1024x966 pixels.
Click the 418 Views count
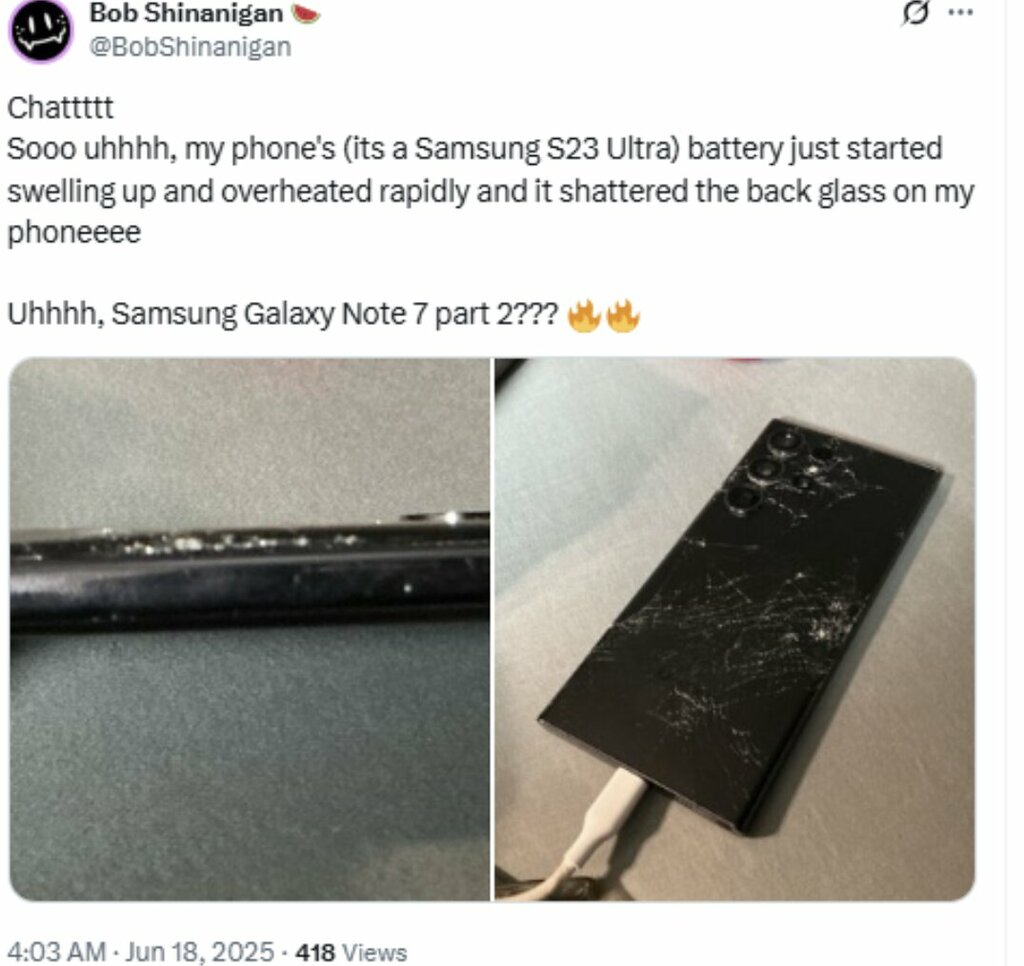[351, 952]
